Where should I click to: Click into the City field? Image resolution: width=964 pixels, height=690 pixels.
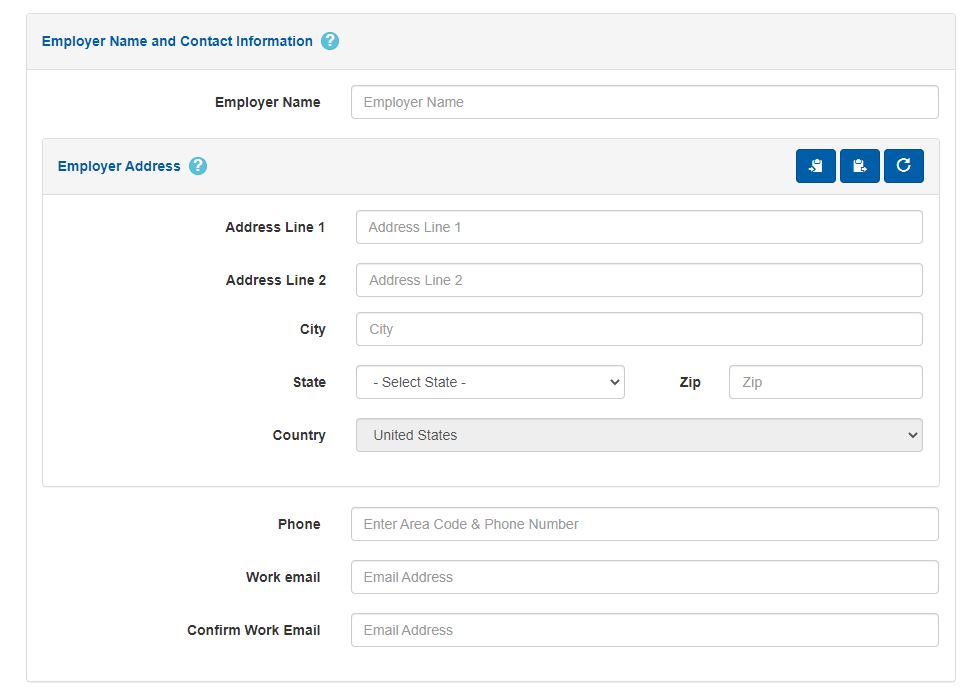(x=639, y=329)
